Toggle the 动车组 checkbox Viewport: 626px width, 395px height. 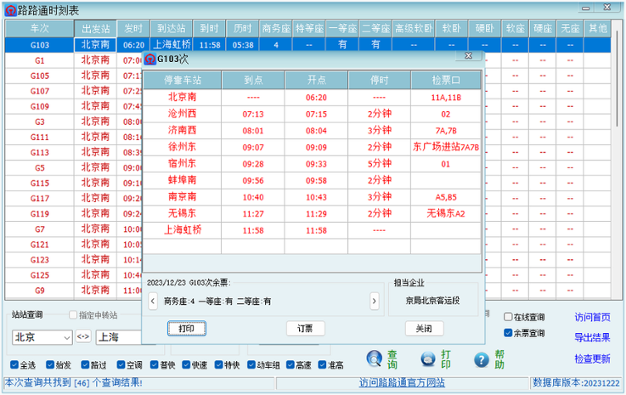251,364
